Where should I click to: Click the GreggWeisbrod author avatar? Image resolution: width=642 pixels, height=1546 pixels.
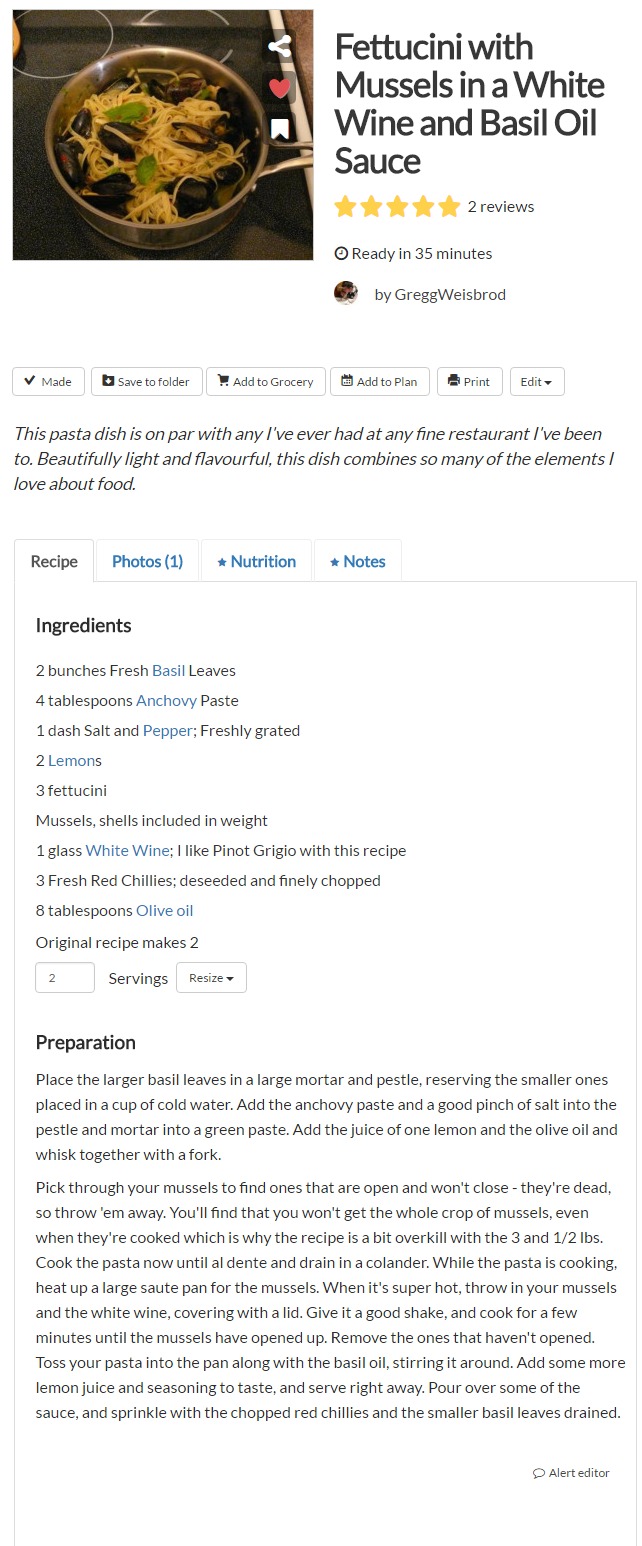point(346,294)
